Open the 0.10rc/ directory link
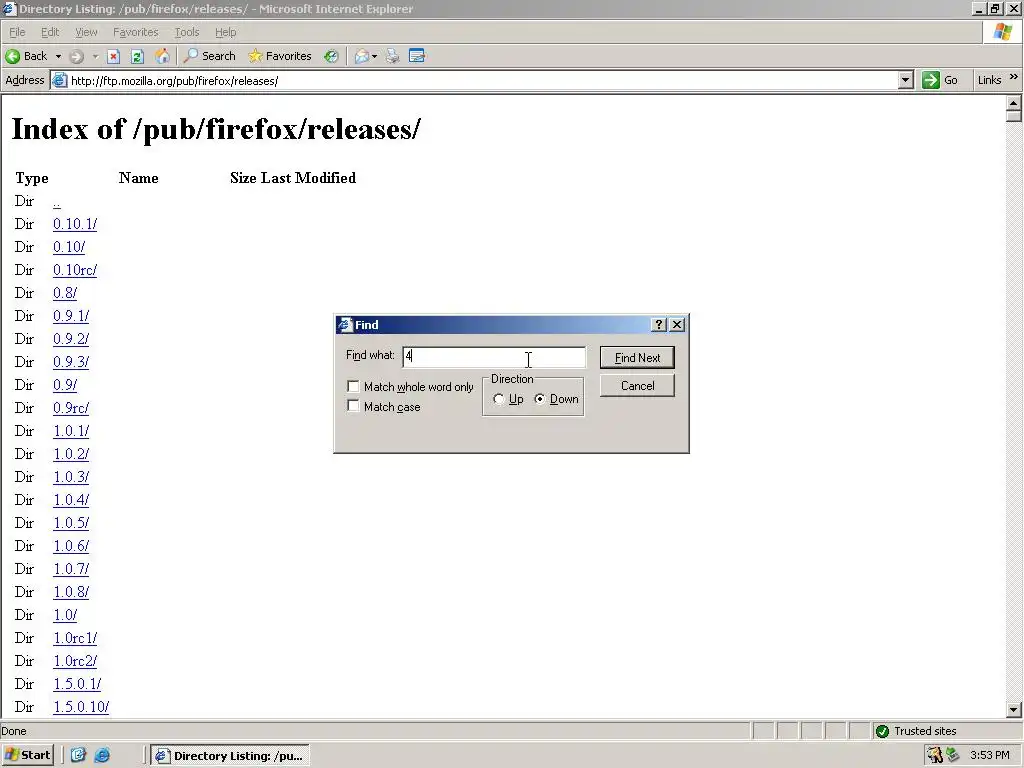The width and height of the screenshot is (1024, 768). [75, 270]
